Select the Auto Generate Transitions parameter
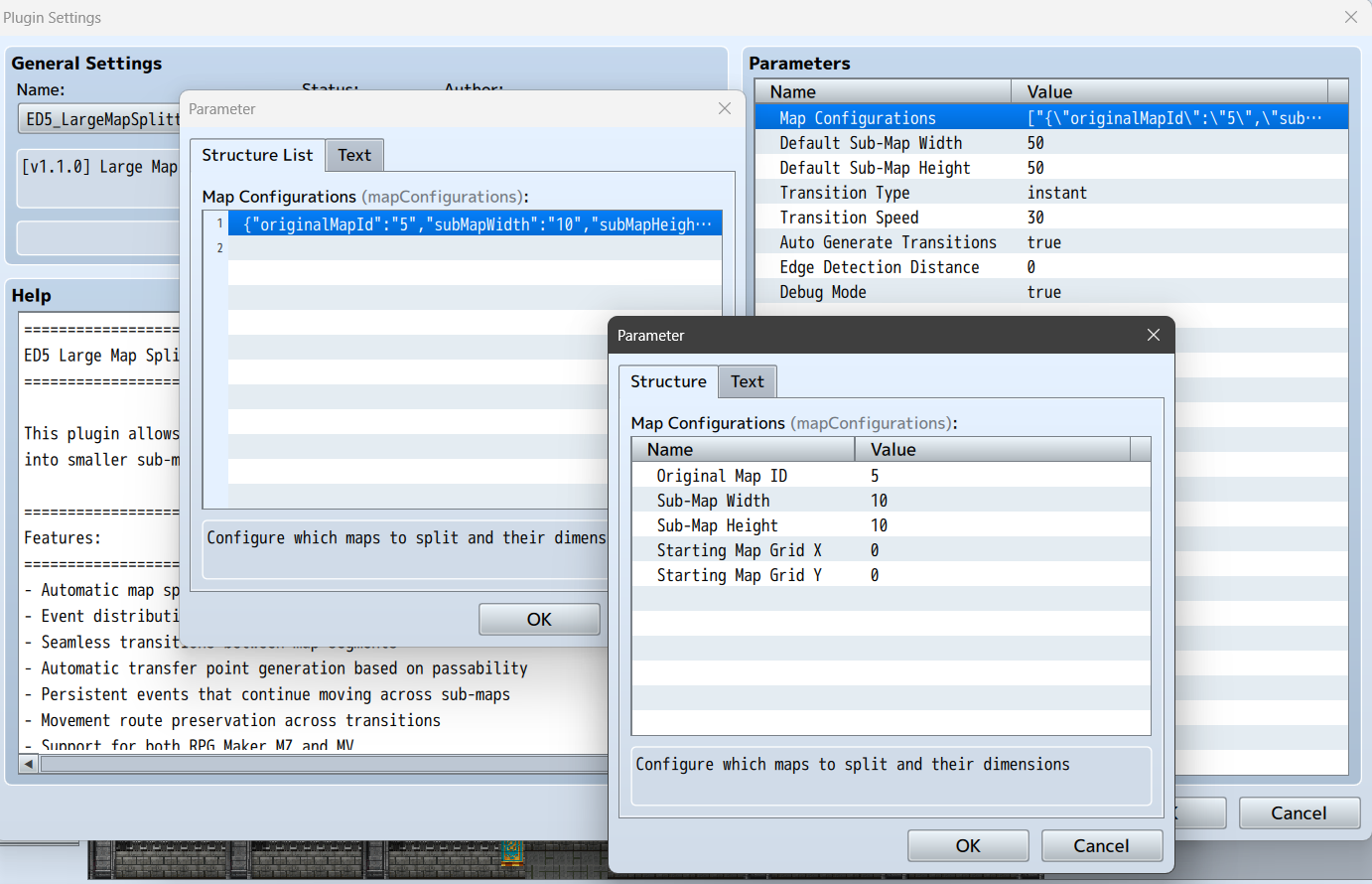The width and height of the screenshot is (1372, 884). coord(1050,242)
